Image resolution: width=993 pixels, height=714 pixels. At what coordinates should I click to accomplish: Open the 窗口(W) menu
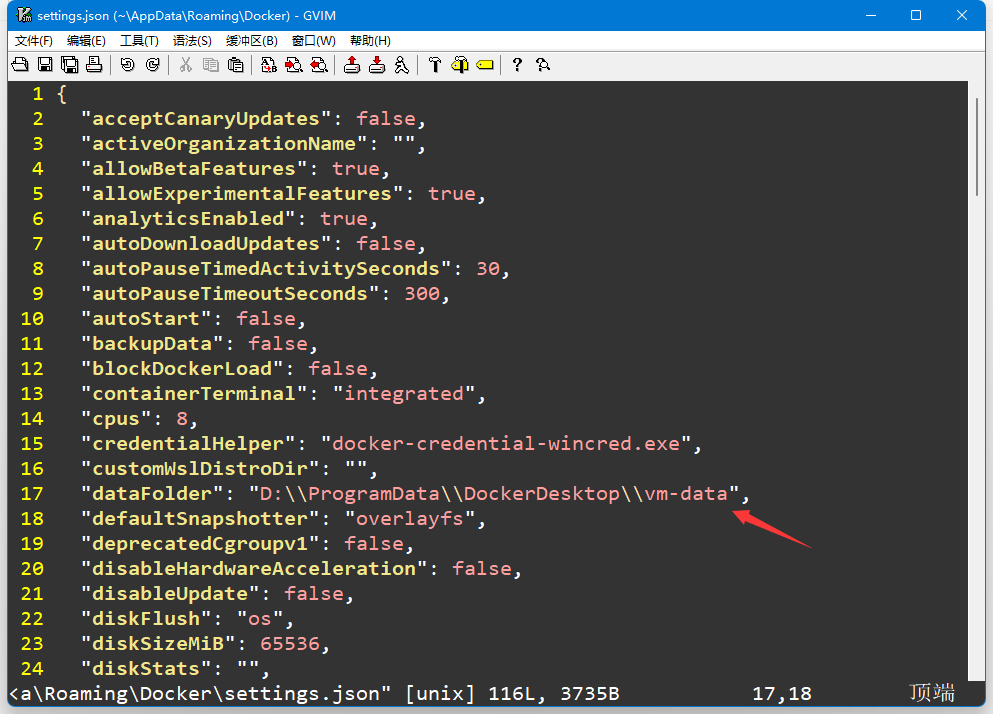pos(313,41)
